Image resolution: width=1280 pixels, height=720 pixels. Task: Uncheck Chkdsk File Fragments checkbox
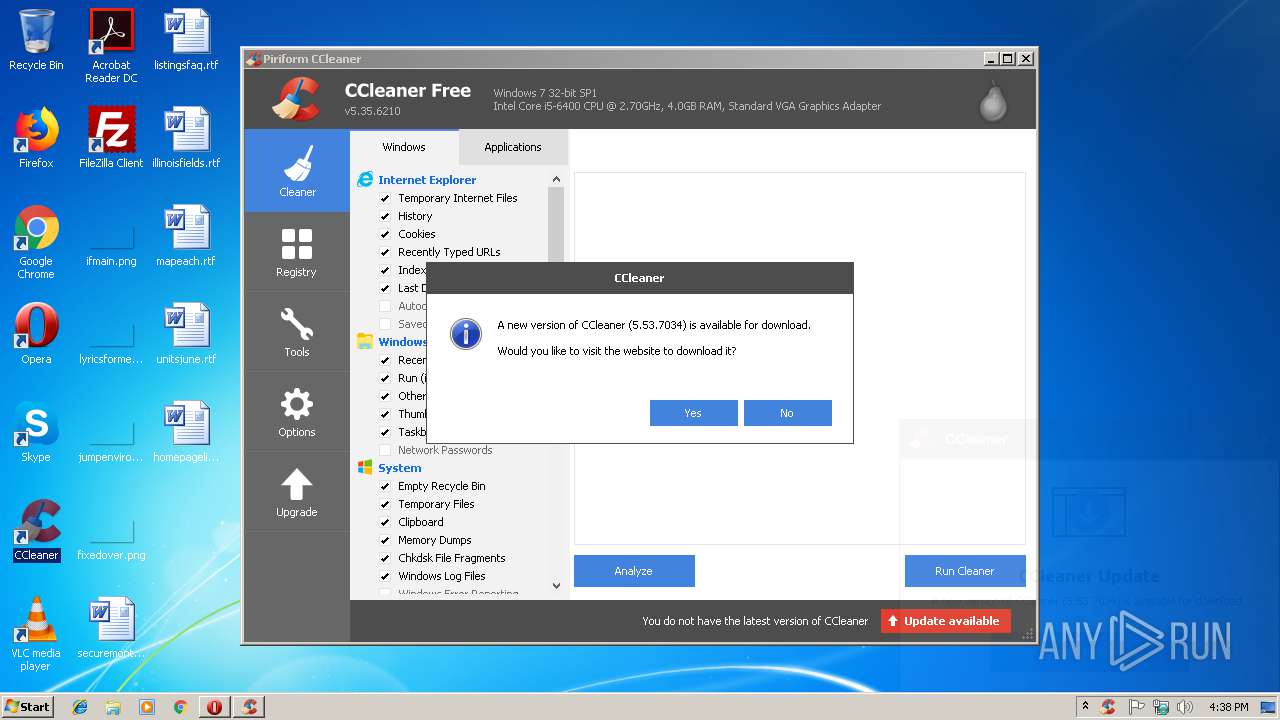pyautogui.click(x=385, y=558)
